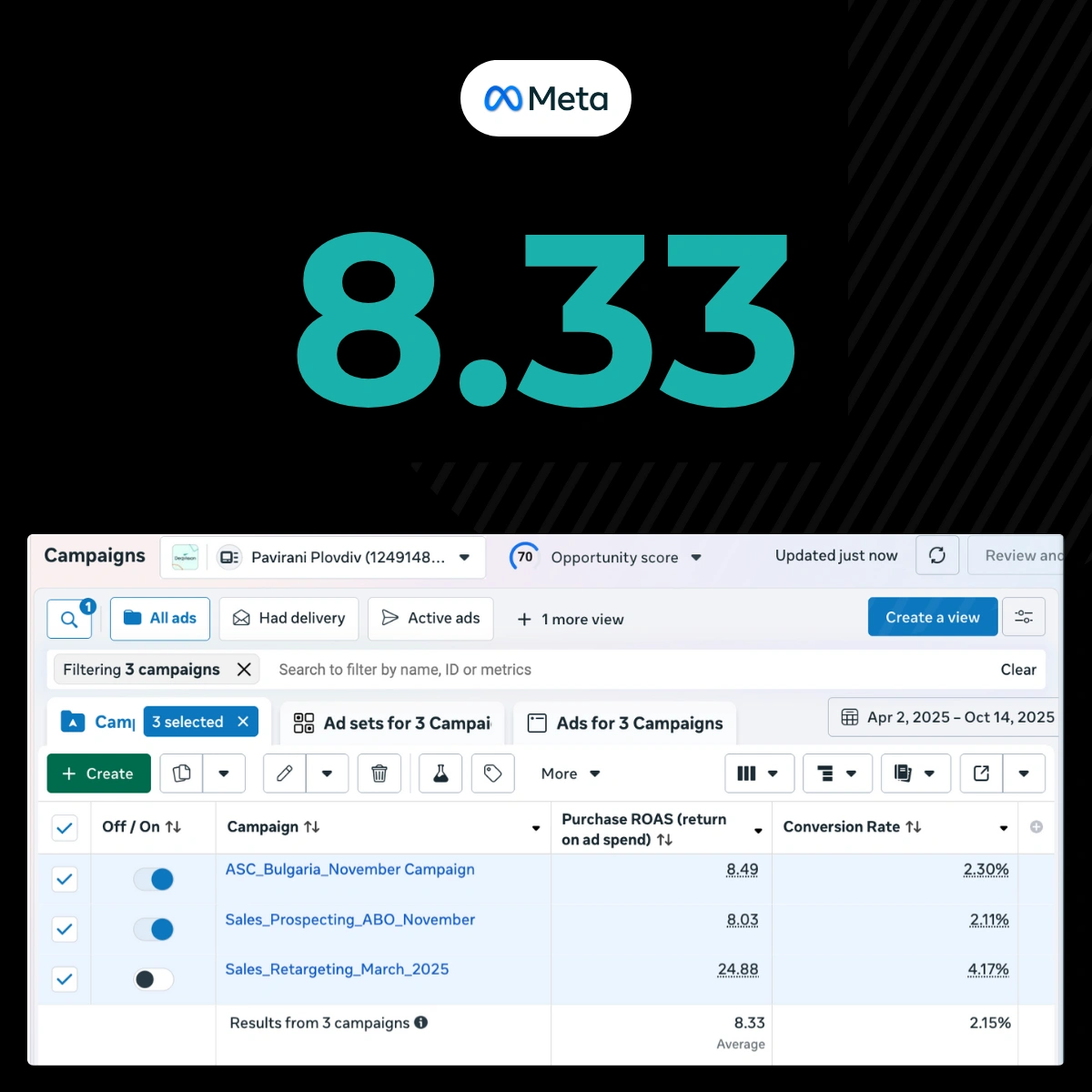Open the duplicate options dropdown arrow
The height and width of the screenshot is (1092, 1092).
coord(224,773)
